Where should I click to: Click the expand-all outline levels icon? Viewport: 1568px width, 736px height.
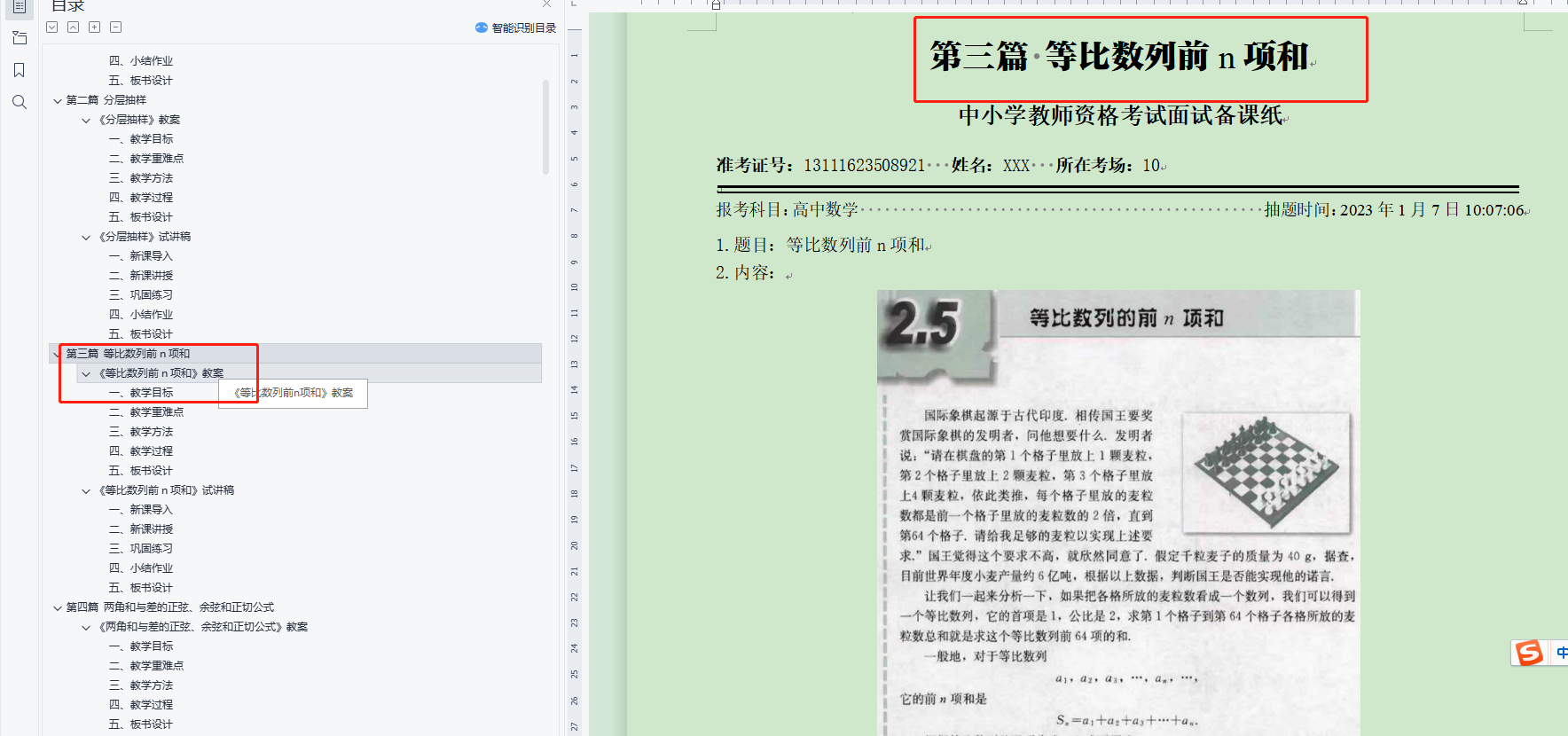tap(52, 27)
